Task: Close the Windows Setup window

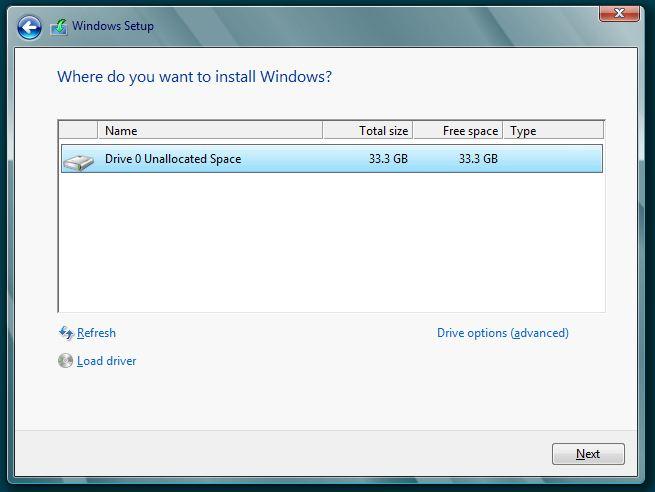Action: [x=619, y=13]
